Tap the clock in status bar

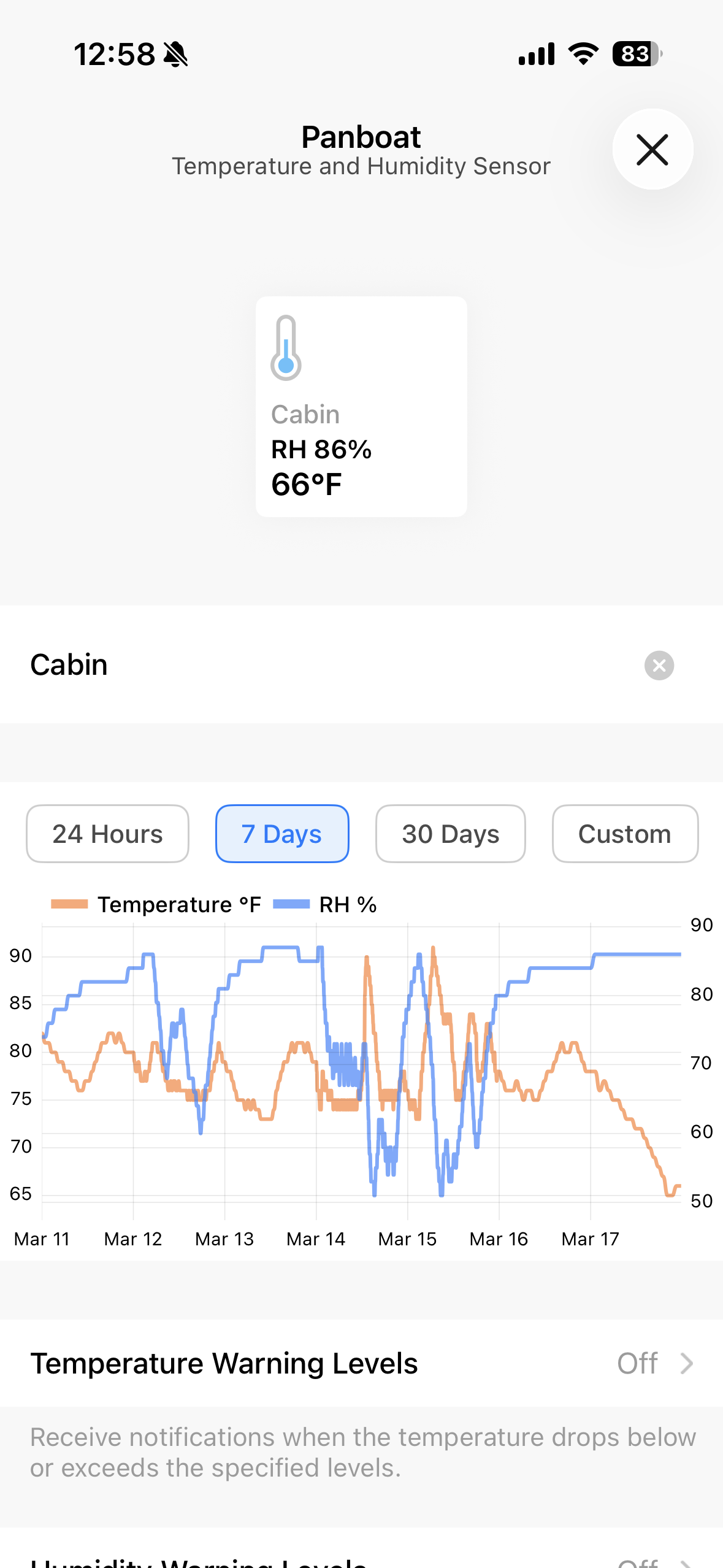click(x=115, y=55)
